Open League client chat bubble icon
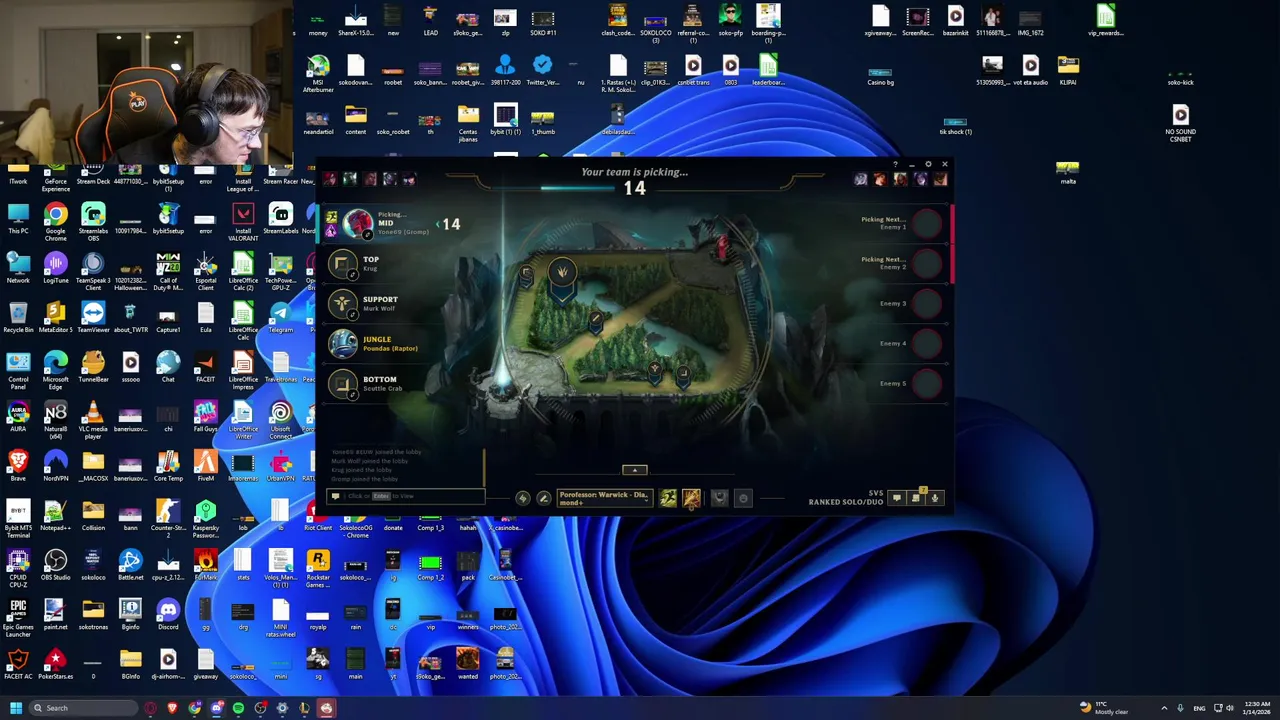The height and width of the screenshot is (720, 1280). click(897, 498)
